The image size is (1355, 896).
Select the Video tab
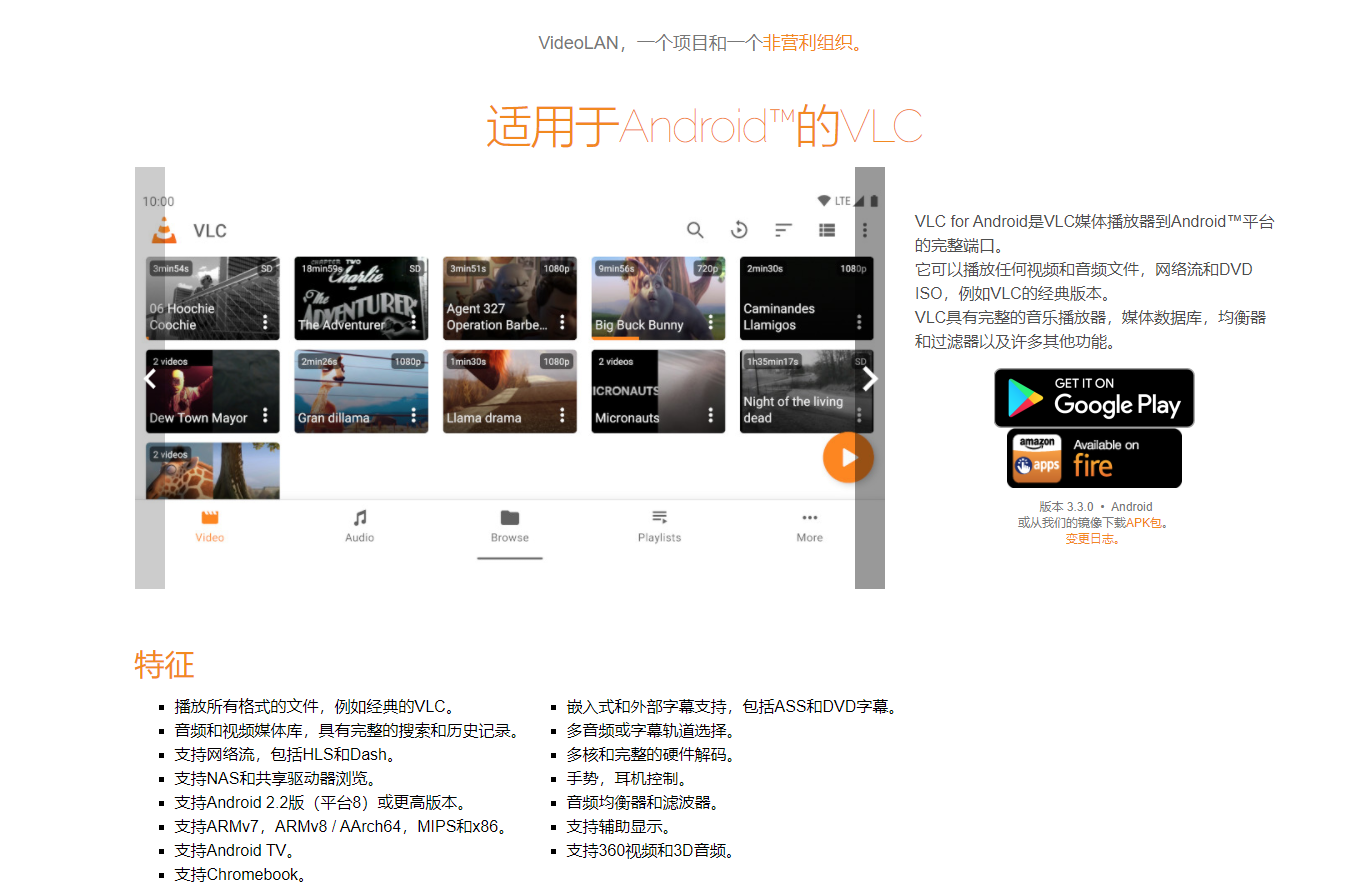coord(210,526)
